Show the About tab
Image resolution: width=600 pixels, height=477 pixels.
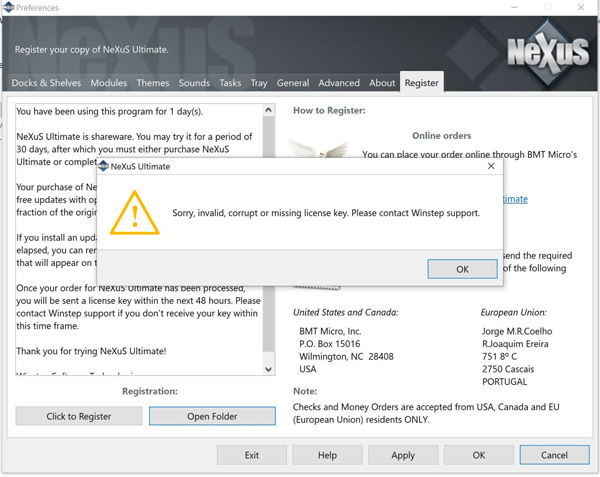(382, 83)
